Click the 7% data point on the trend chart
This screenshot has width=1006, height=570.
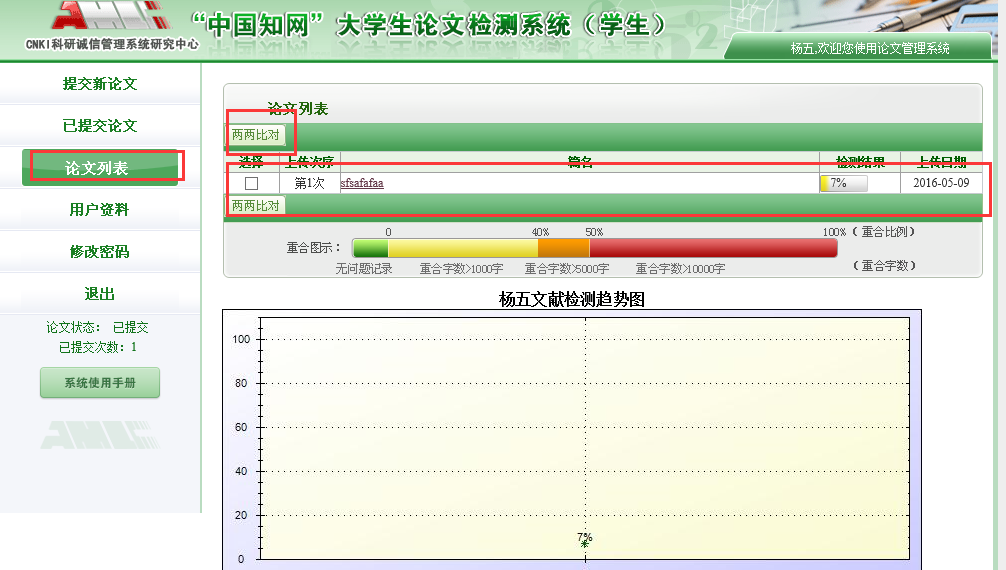pos(584,544)
